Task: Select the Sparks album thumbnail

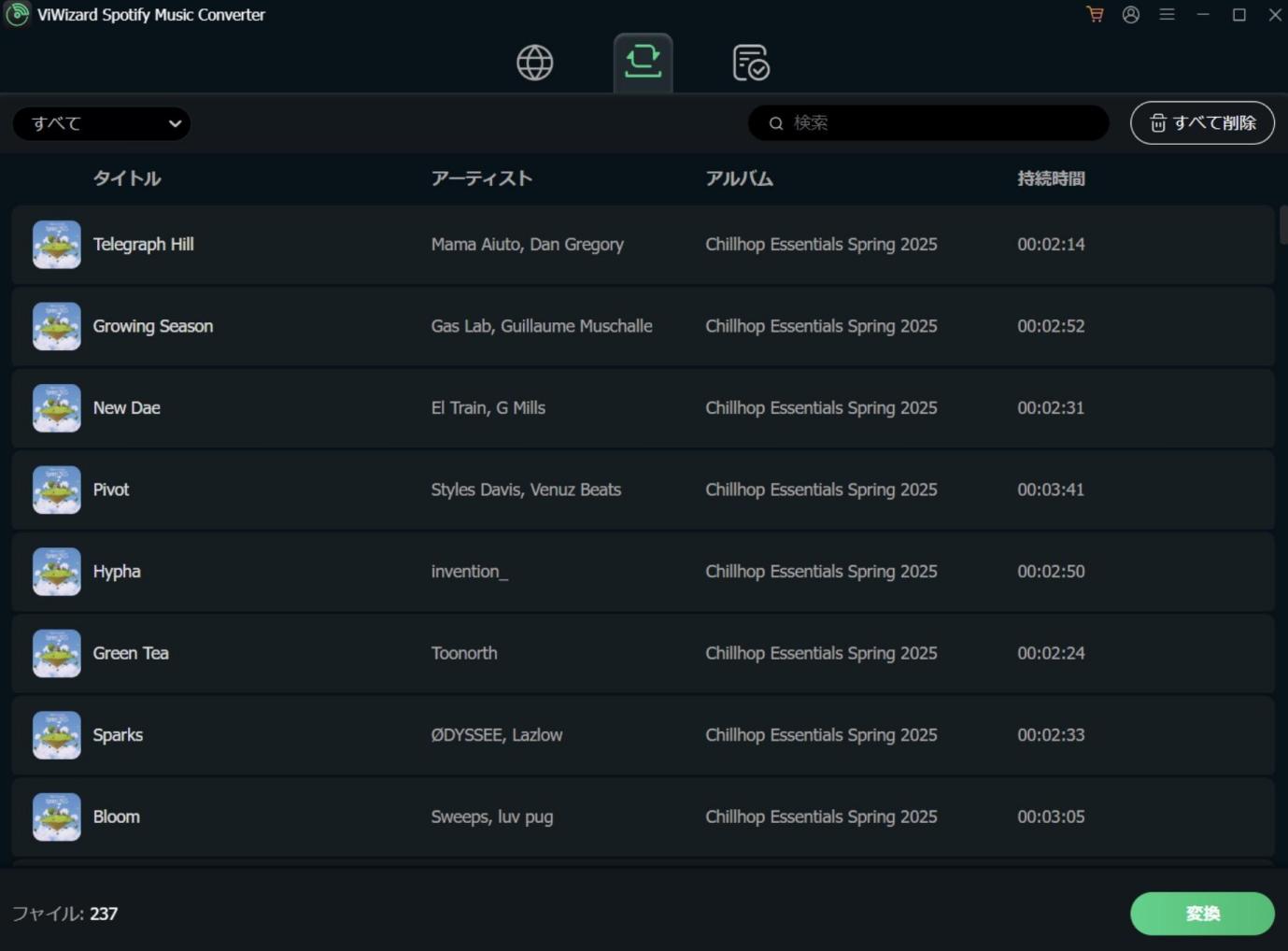Action: click(x=57, y=735)
